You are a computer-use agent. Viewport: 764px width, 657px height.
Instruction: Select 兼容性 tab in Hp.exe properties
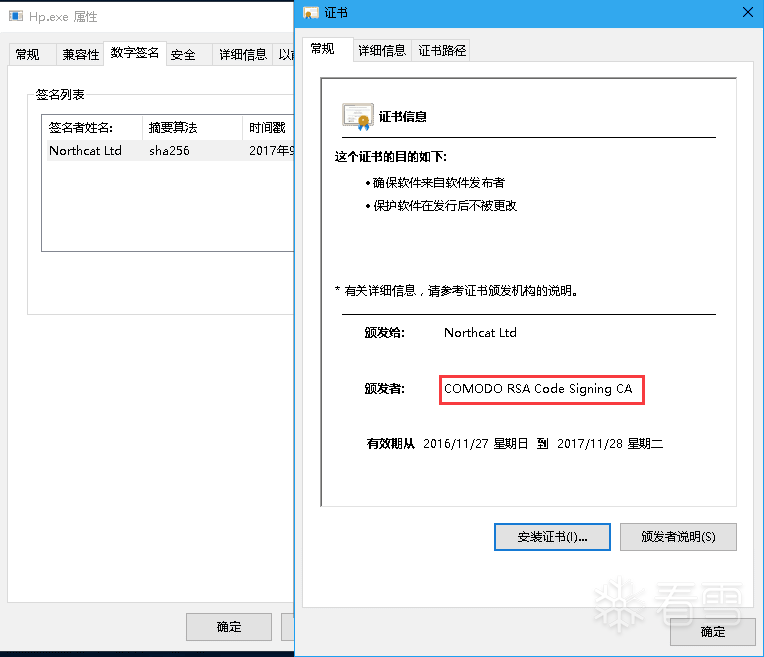[80, 54]
